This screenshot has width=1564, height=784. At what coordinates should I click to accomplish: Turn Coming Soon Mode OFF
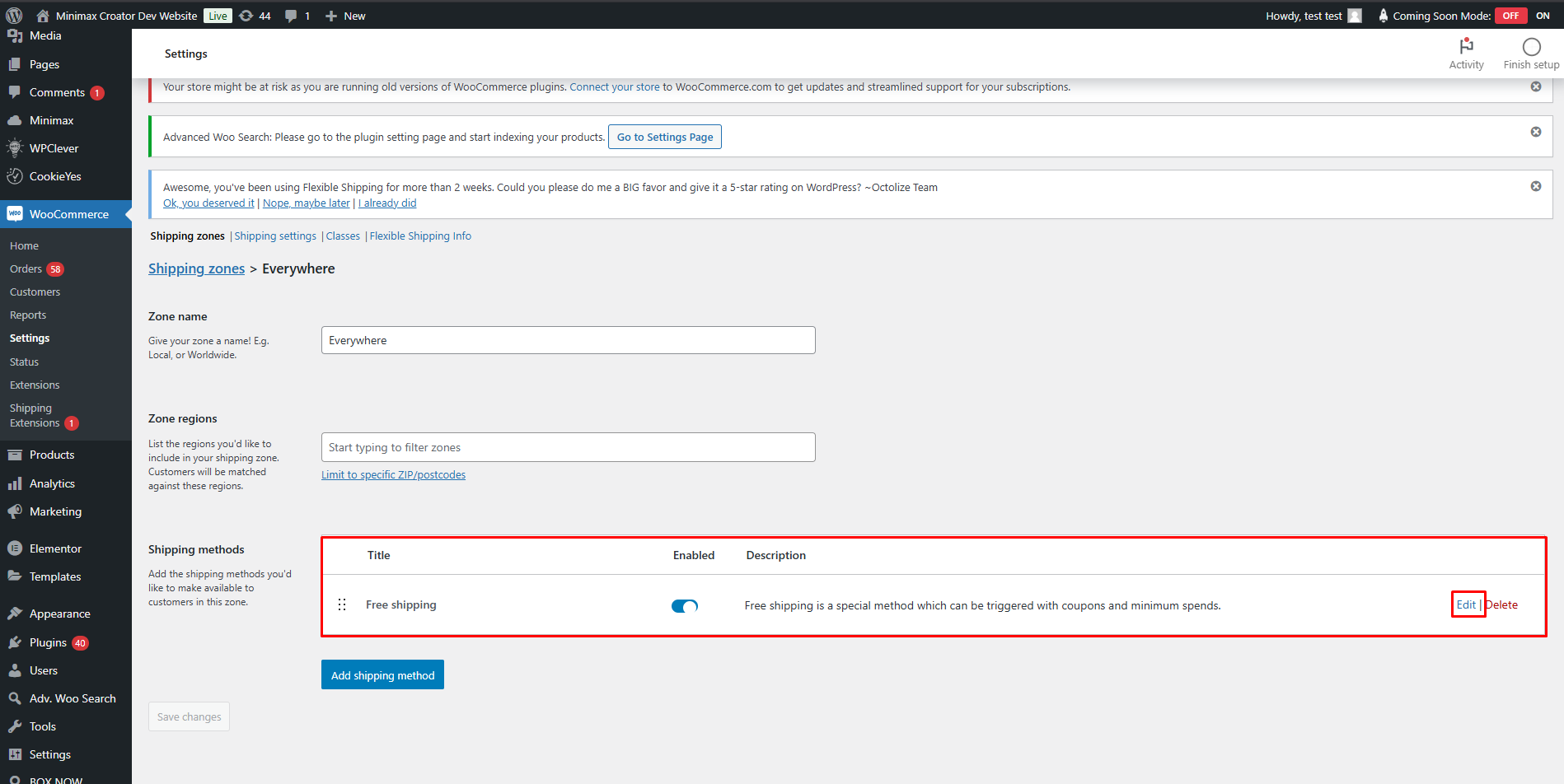pyautogui.click(x=1510, y=16)
